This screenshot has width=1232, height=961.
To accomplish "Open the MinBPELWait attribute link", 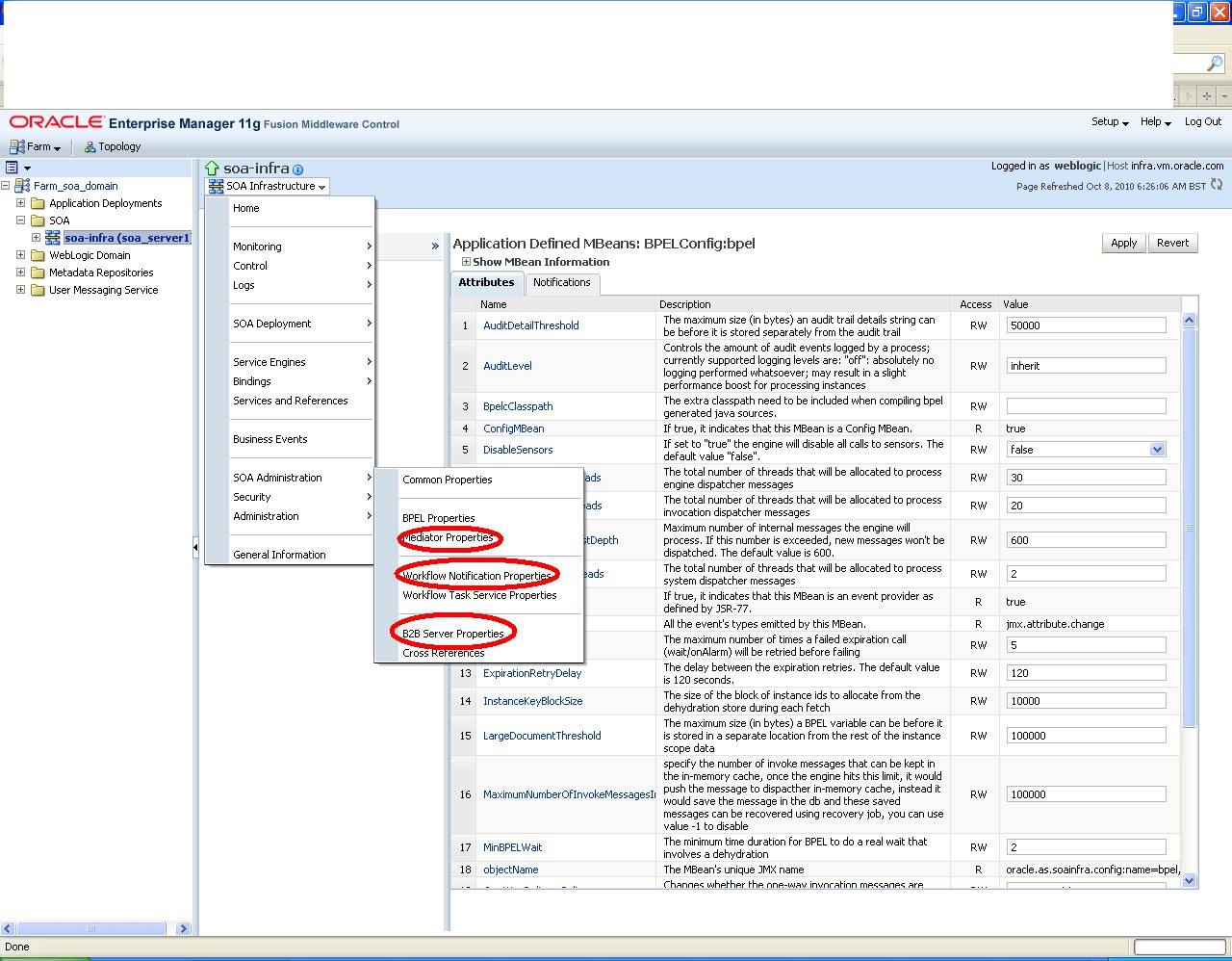I will [512, 847].
